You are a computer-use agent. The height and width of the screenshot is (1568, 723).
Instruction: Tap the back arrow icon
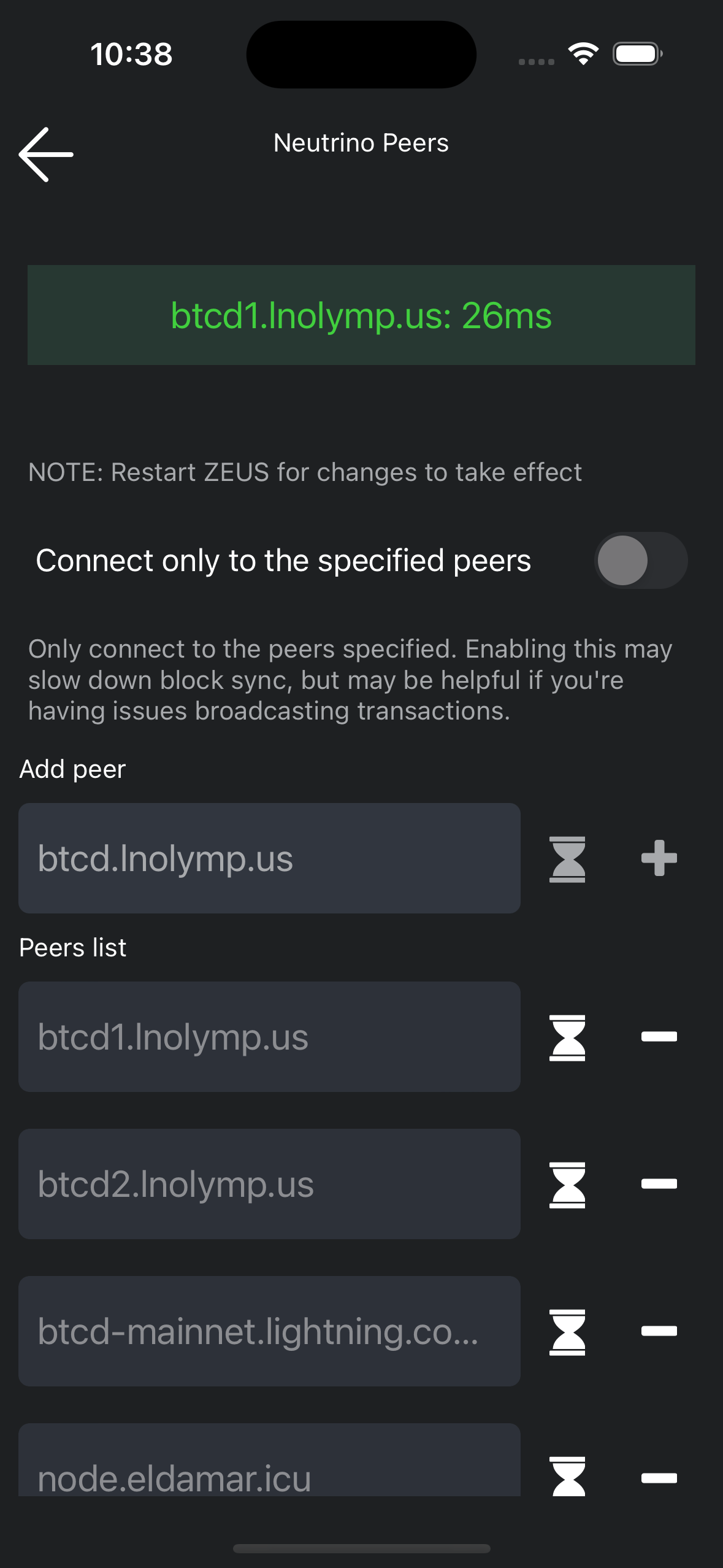pos(46,154)
